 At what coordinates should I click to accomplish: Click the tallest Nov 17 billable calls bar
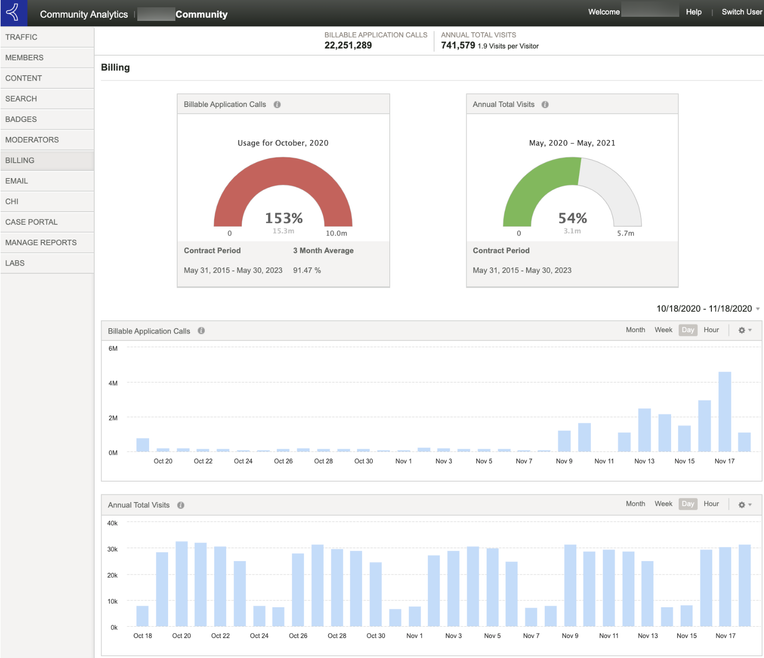(725, 412)
